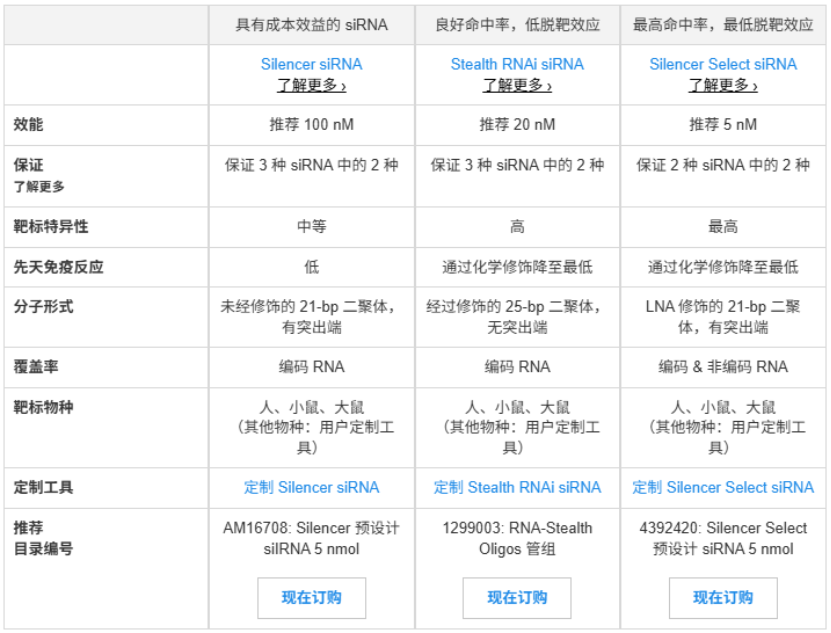Screen dimensions: 831x633
Task: Open the Silencer Select siRNA product link
Action: pyautogui.click(x=722, y=64)
